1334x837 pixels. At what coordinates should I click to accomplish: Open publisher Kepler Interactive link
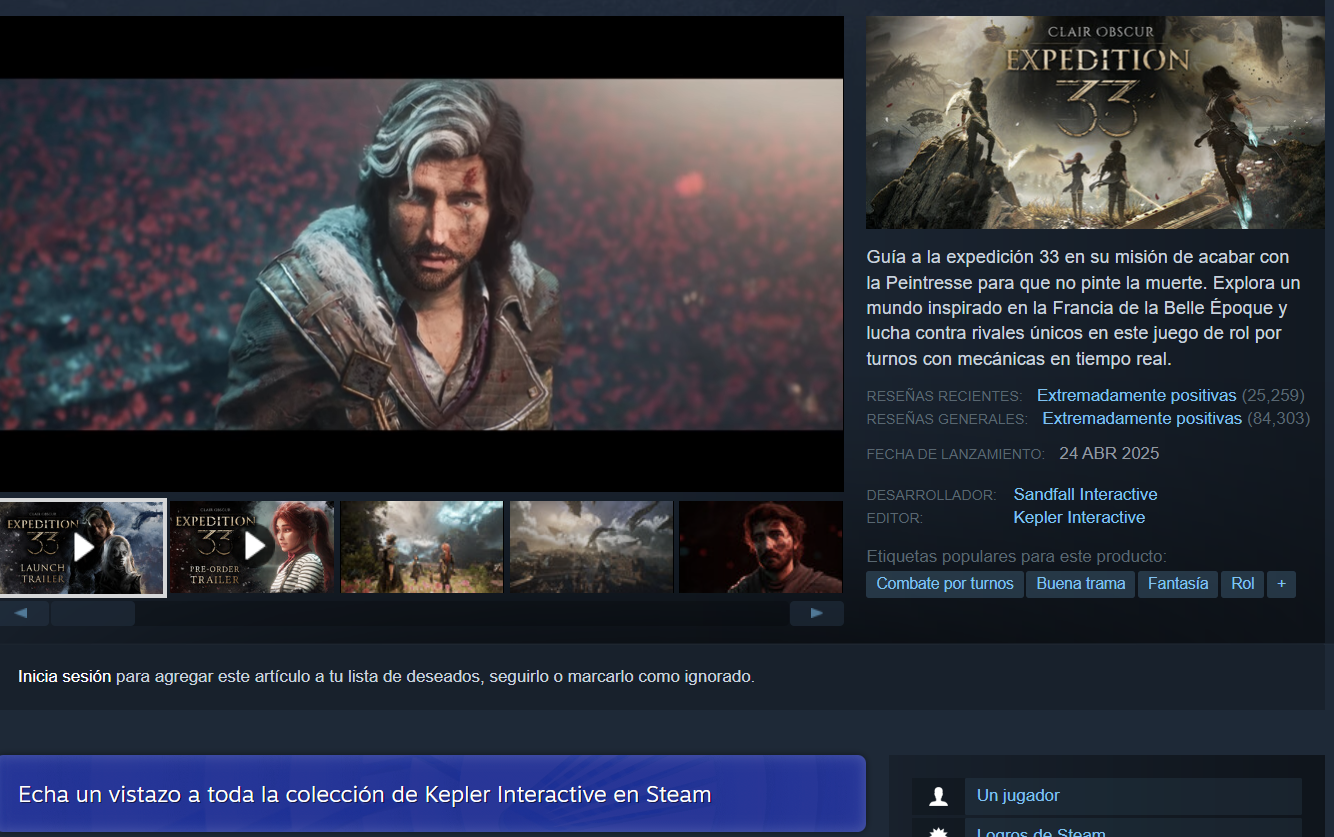click(1079, 517)
